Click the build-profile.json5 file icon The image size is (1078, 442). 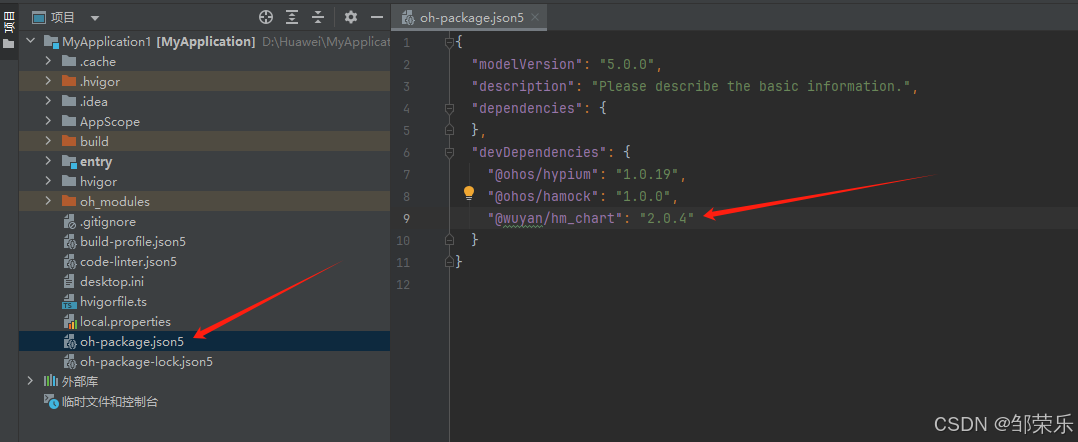tap(69, 242)
